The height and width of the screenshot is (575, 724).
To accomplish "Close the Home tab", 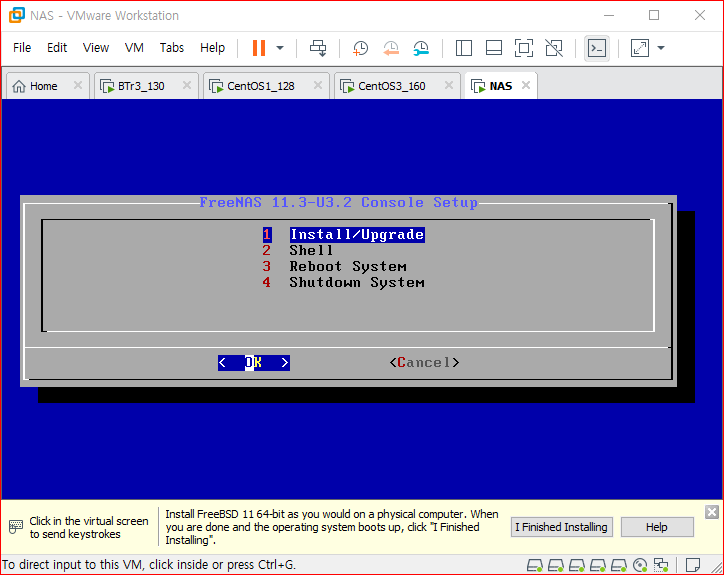I will (78, 85).
